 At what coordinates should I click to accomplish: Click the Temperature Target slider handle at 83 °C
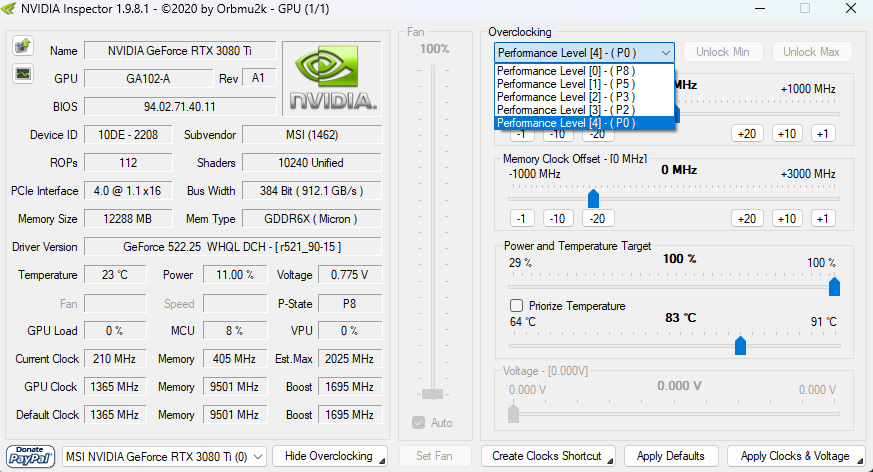point(740,346)
